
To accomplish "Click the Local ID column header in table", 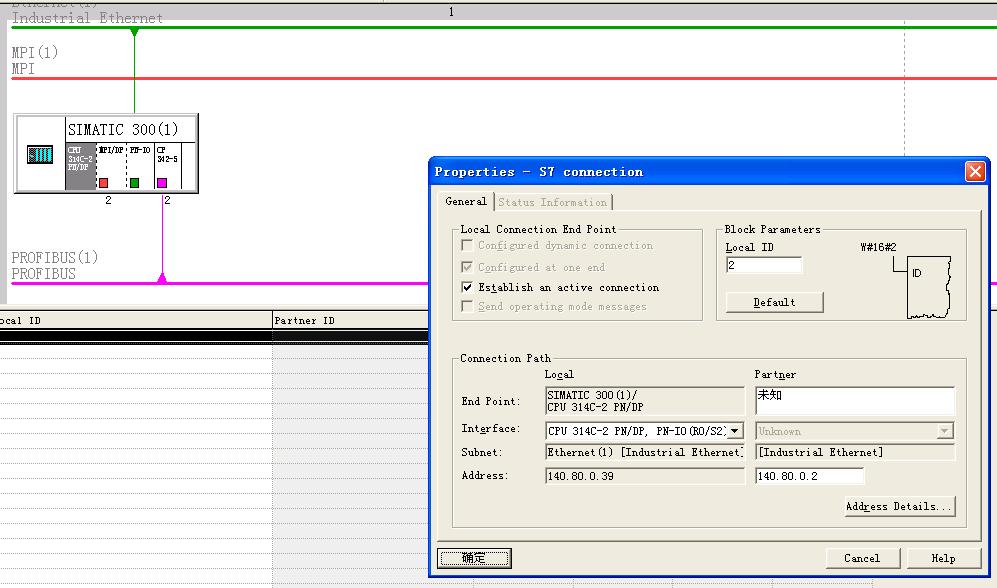I will tap(135, 320).
